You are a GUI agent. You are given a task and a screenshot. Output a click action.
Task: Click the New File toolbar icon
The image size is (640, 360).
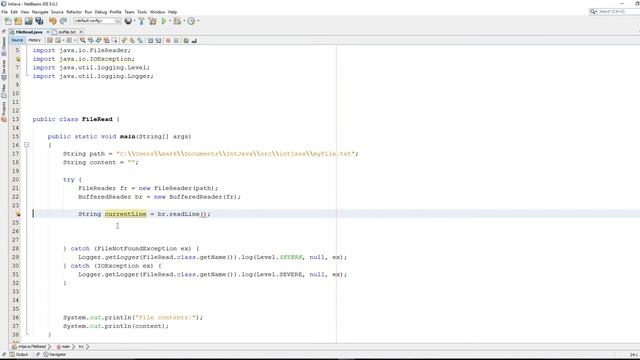[x=8, y=21]
